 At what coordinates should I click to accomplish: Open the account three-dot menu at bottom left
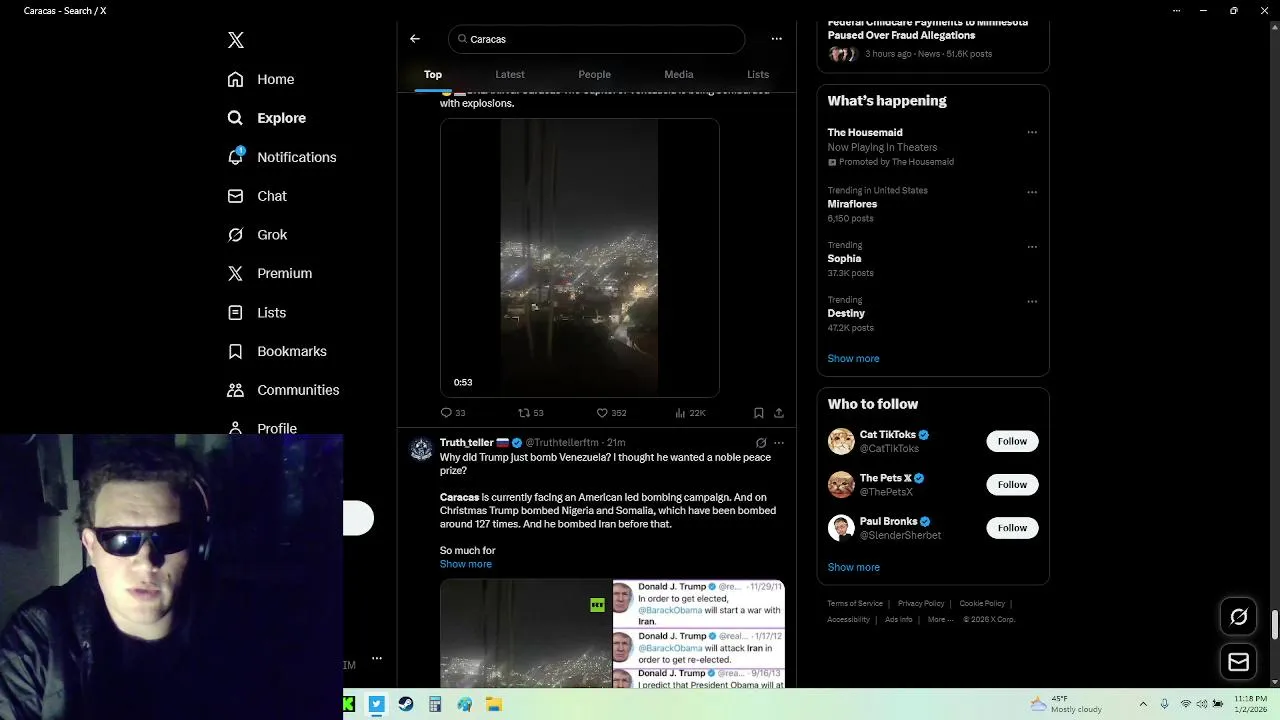[377, 658]
